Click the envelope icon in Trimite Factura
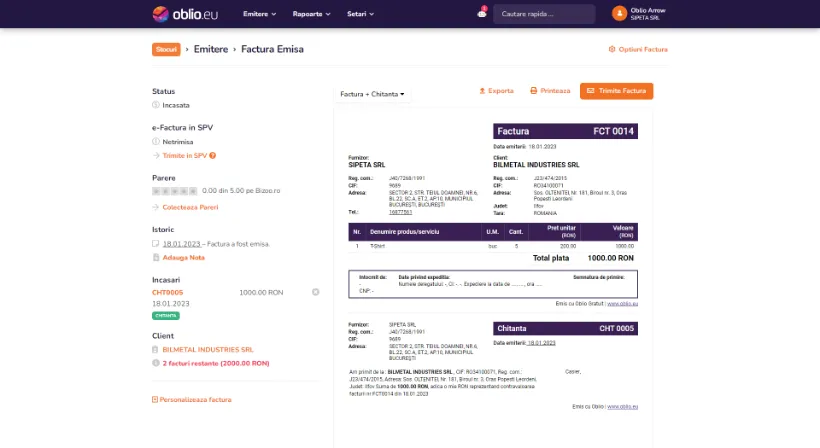The image size is (820, 448). tap(590, 91)
